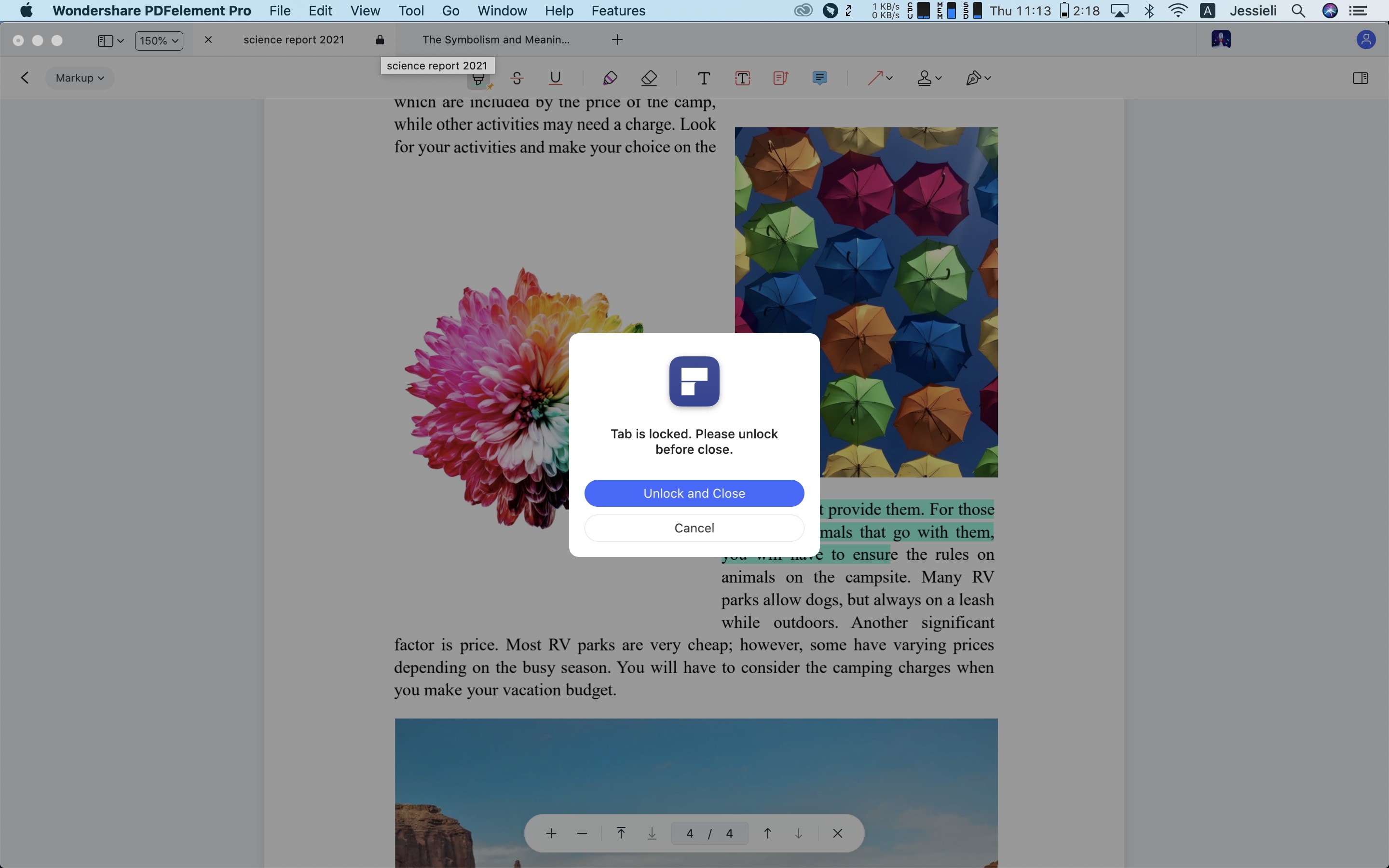Cancel the locked tab dialog

694,528
